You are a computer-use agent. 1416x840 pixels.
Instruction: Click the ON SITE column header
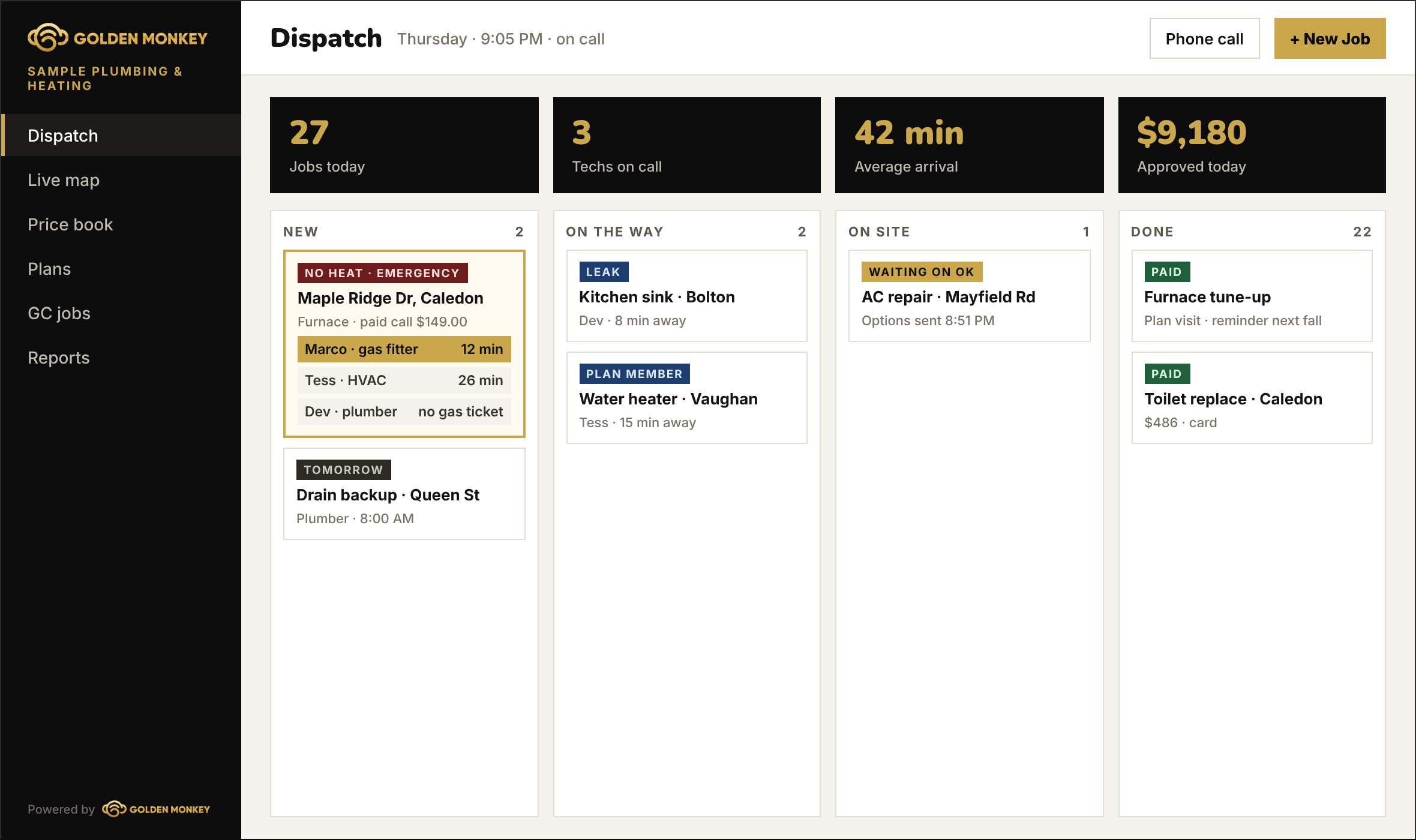click(x=879, y=232)
